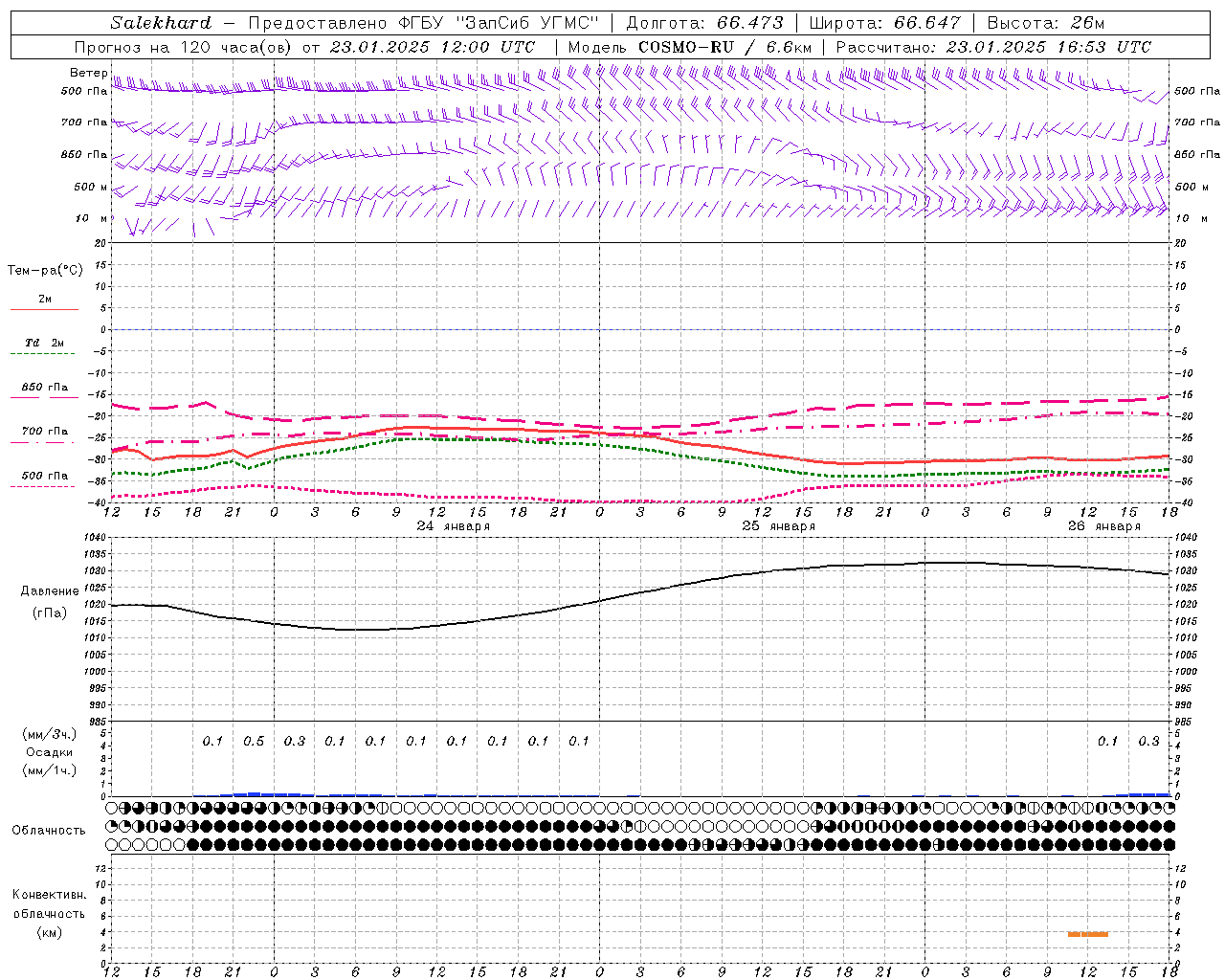Click the "500 м" wind level label on left
This screenshot has height=980, width=1225.
click(91, 187)
